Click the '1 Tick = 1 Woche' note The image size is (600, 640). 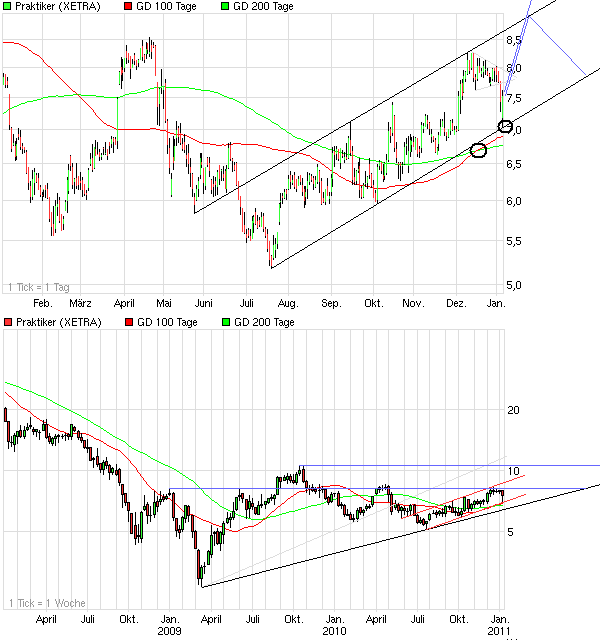pyautogui.click(x=47, y=603)
